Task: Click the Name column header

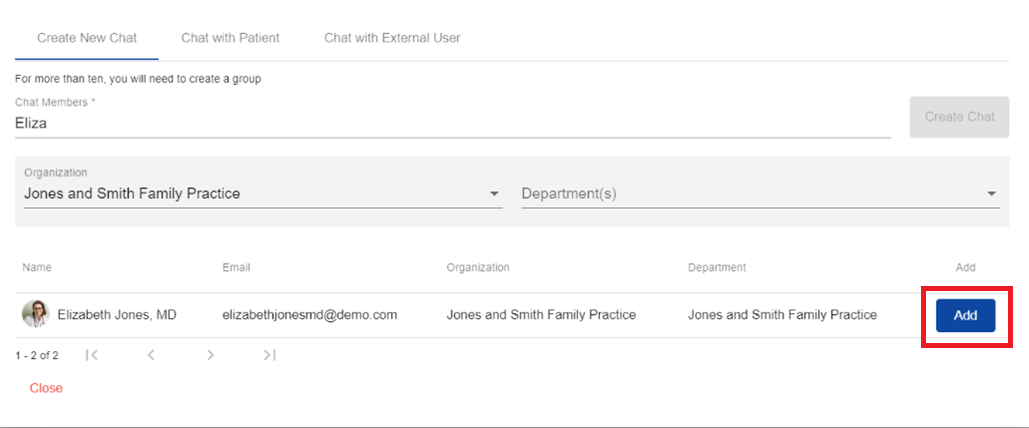Action: click(x=37, y=268)
